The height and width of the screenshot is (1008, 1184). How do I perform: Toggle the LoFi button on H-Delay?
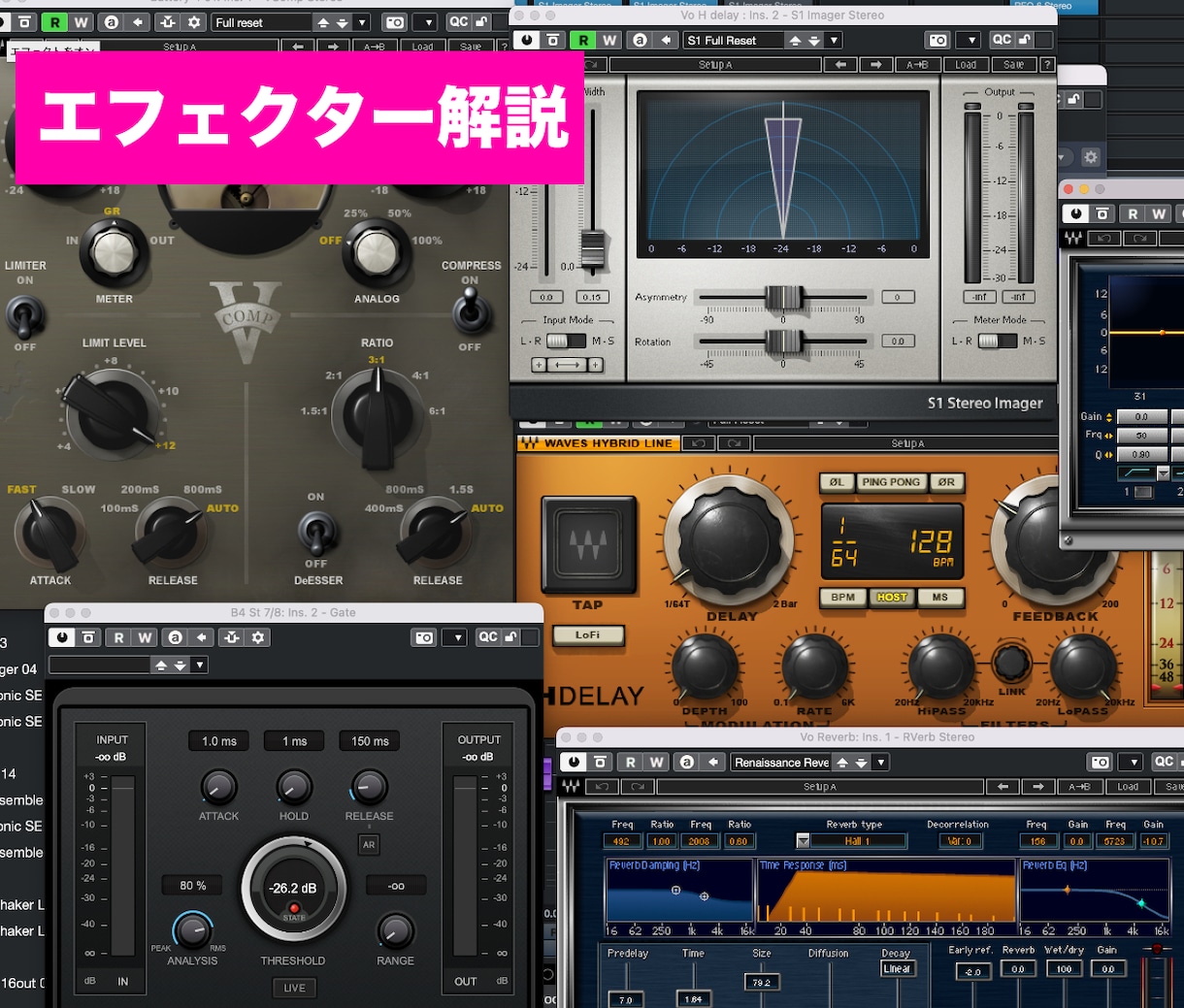[588, 635]
